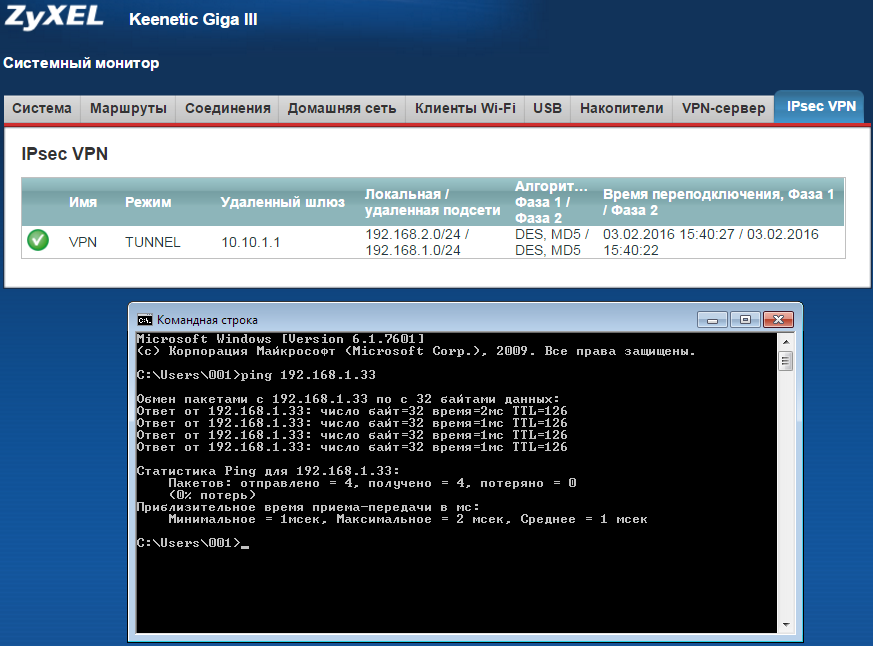Viewport: 873px width, 646px height.
Task: Click the Режим column header
Action: pos(148,202)
